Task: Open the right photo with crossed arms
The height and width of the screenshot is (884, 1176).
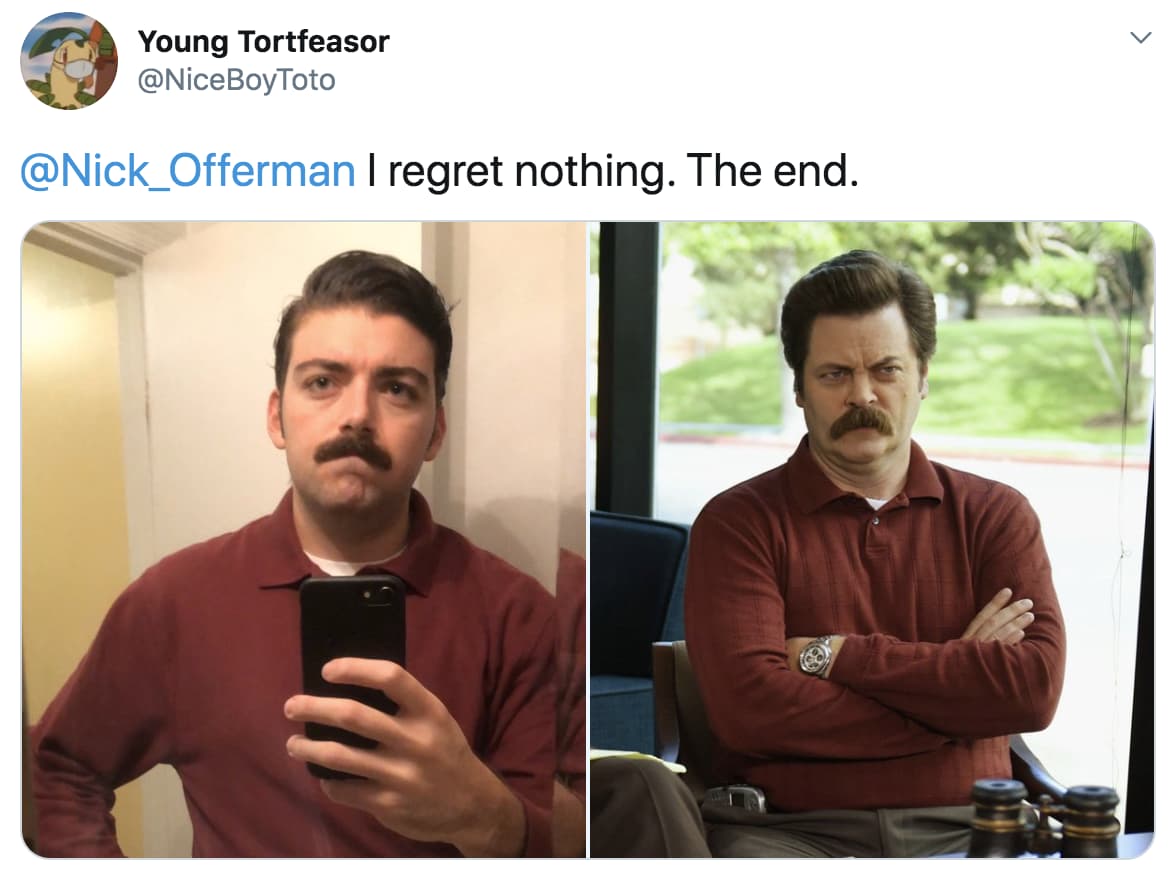Action: [x=872, y=539]
